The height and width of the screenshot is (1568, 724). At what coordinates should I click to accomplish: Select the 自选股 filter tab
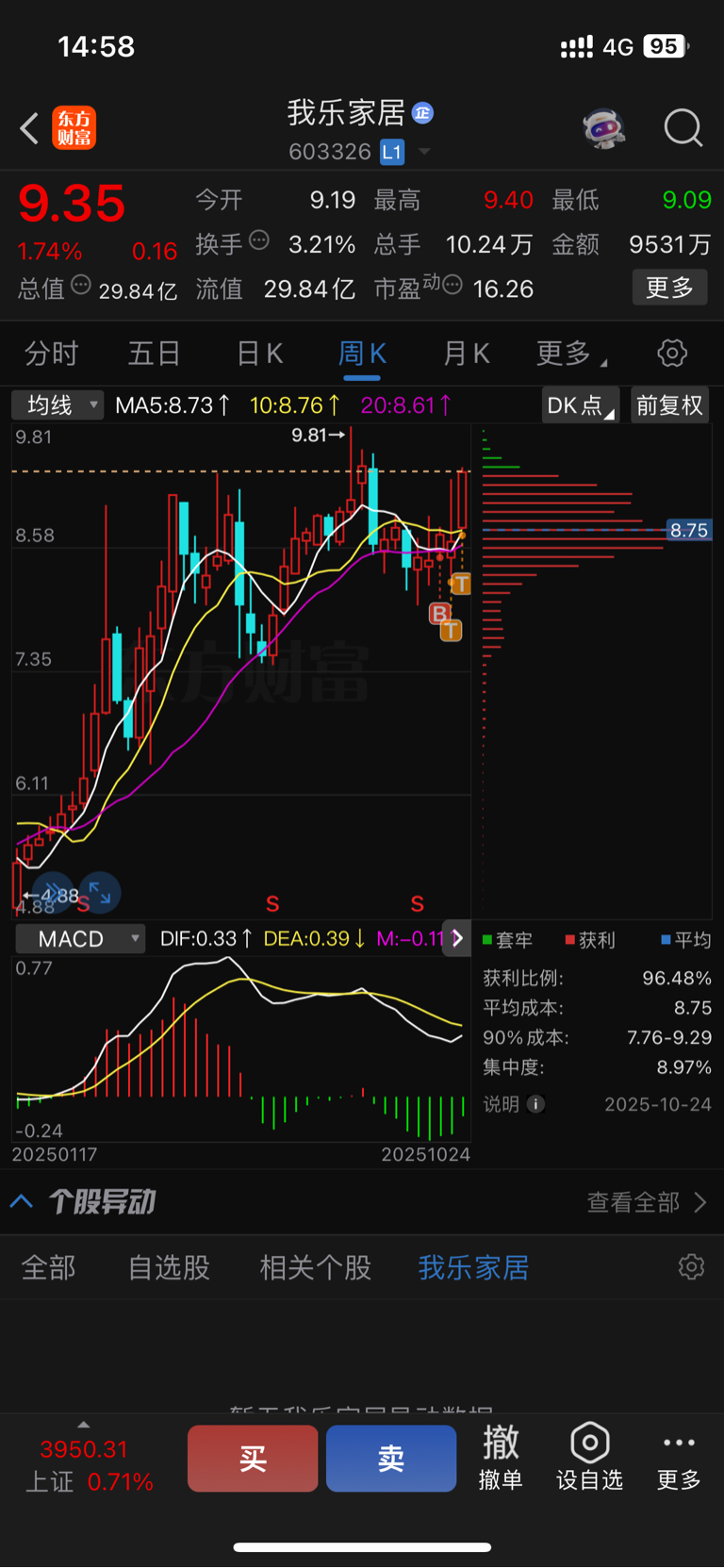coord(169,1267)
